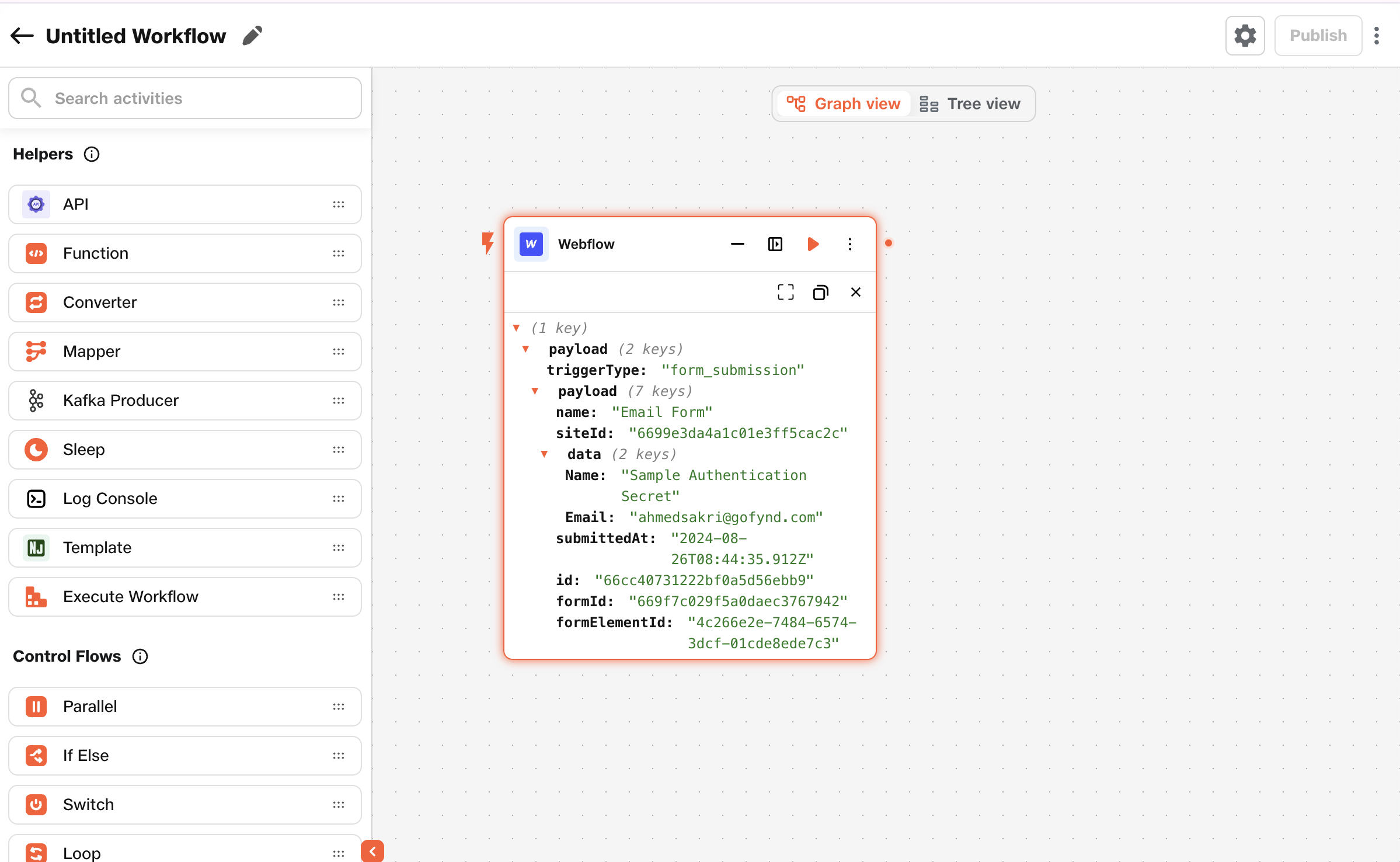This screenshot has height=862, width=1400.
Task: Click the Kafka Producer label
Action: (121, 401)
